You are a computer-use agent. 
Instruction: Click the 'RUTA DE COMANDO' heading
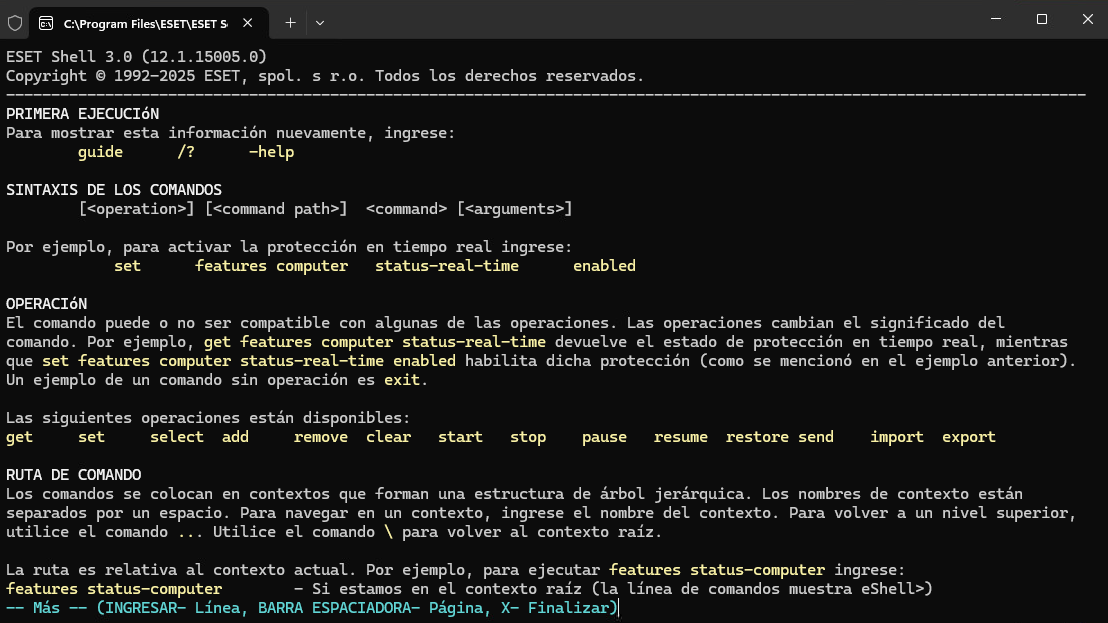point(73,475)
